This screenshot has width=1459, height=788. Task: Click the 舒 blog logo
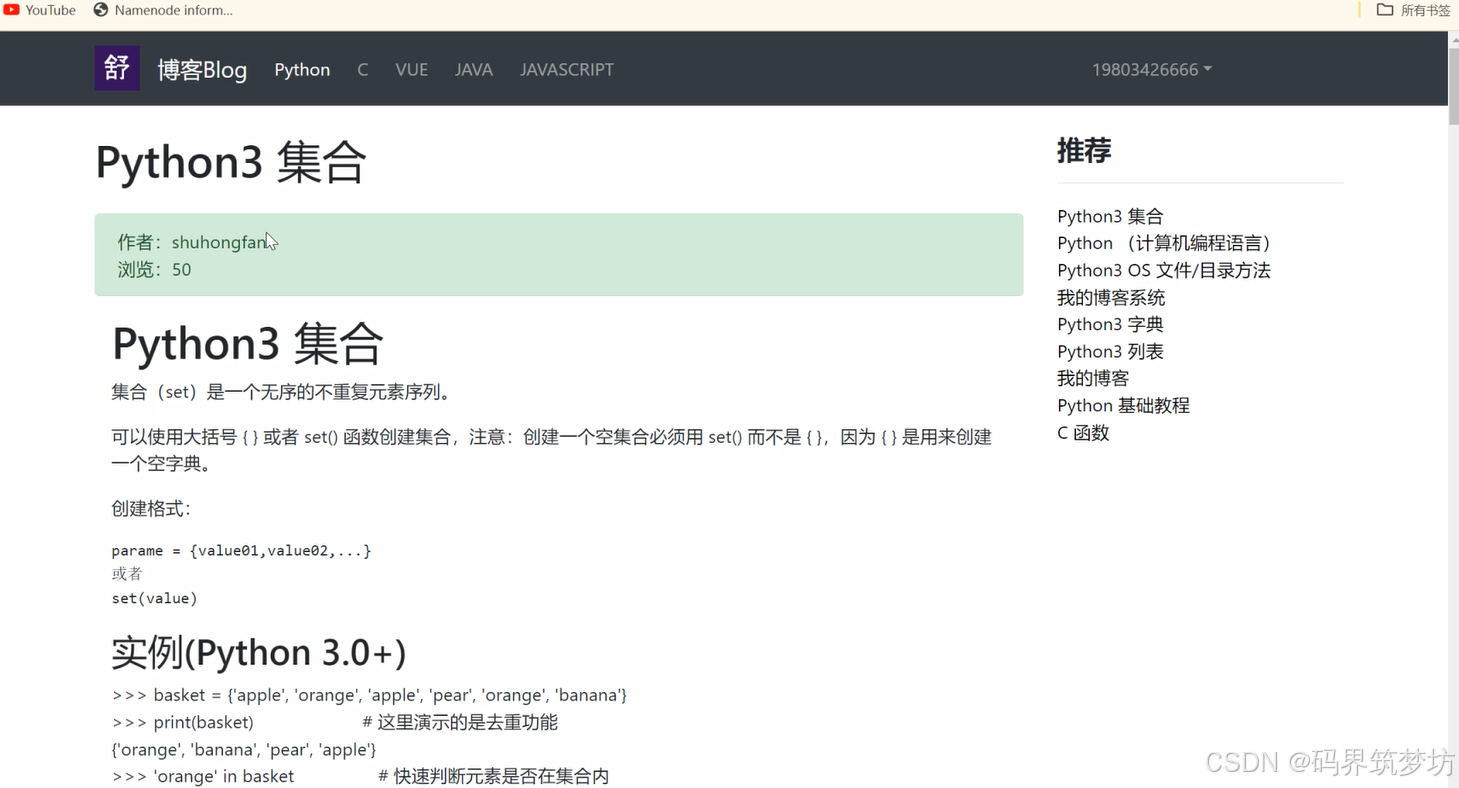pos(117,68)
